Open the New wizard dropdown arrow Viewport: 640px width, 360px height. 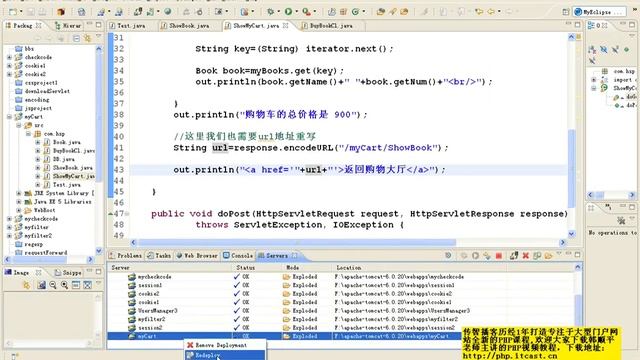(x=21, y=12)
